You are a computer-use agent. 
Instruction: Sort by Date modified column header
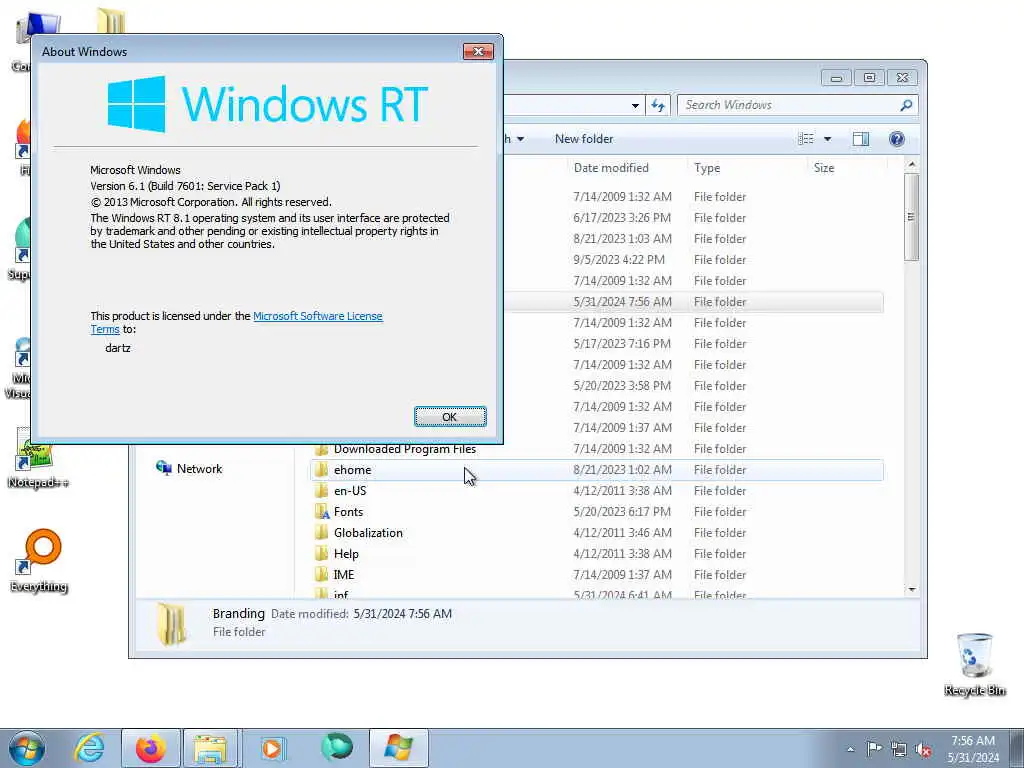(x=611, y=168)
